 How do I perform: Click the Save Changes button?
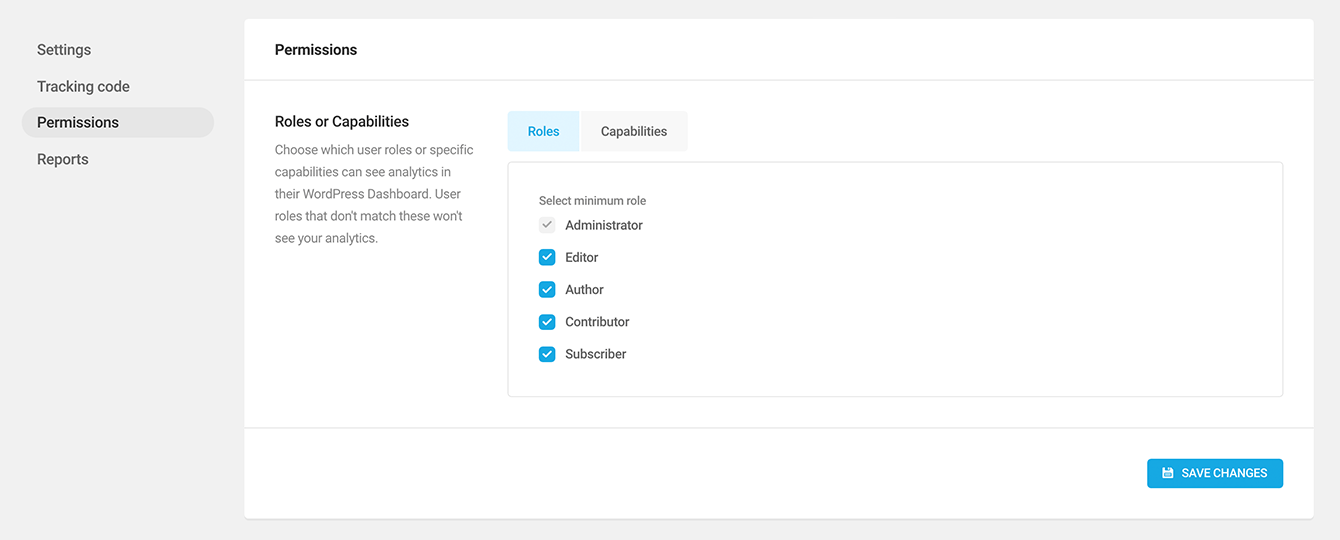[x=1215, y=473]
